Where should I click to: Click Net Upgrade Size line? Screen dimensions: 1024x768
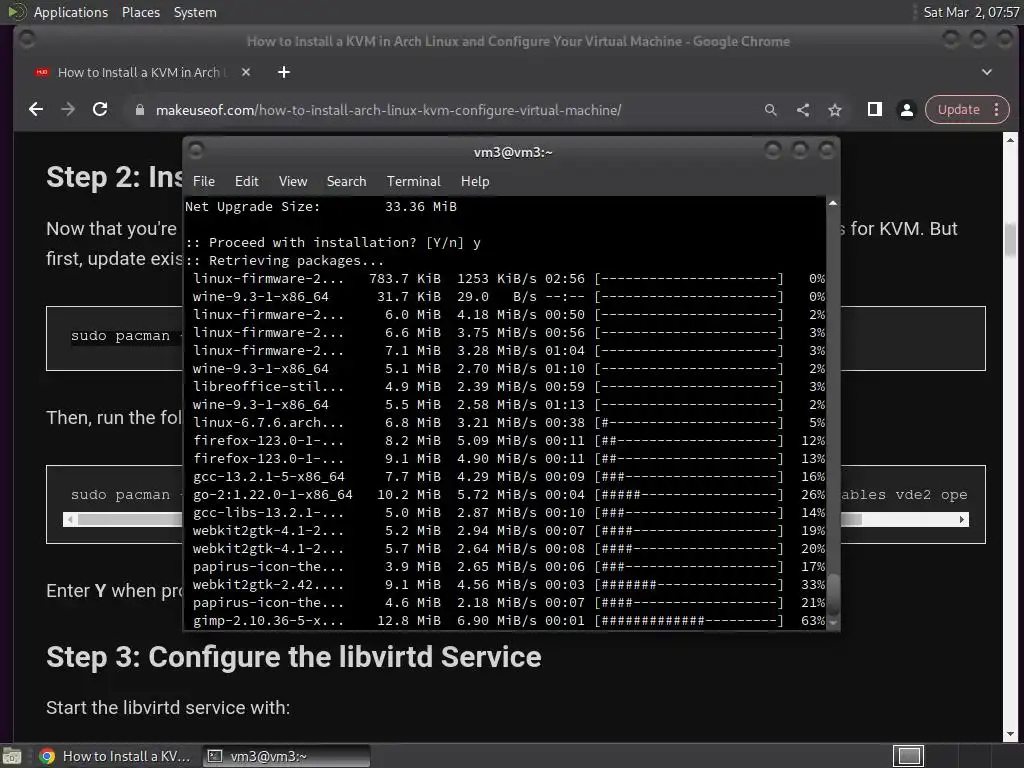(321, 206)
